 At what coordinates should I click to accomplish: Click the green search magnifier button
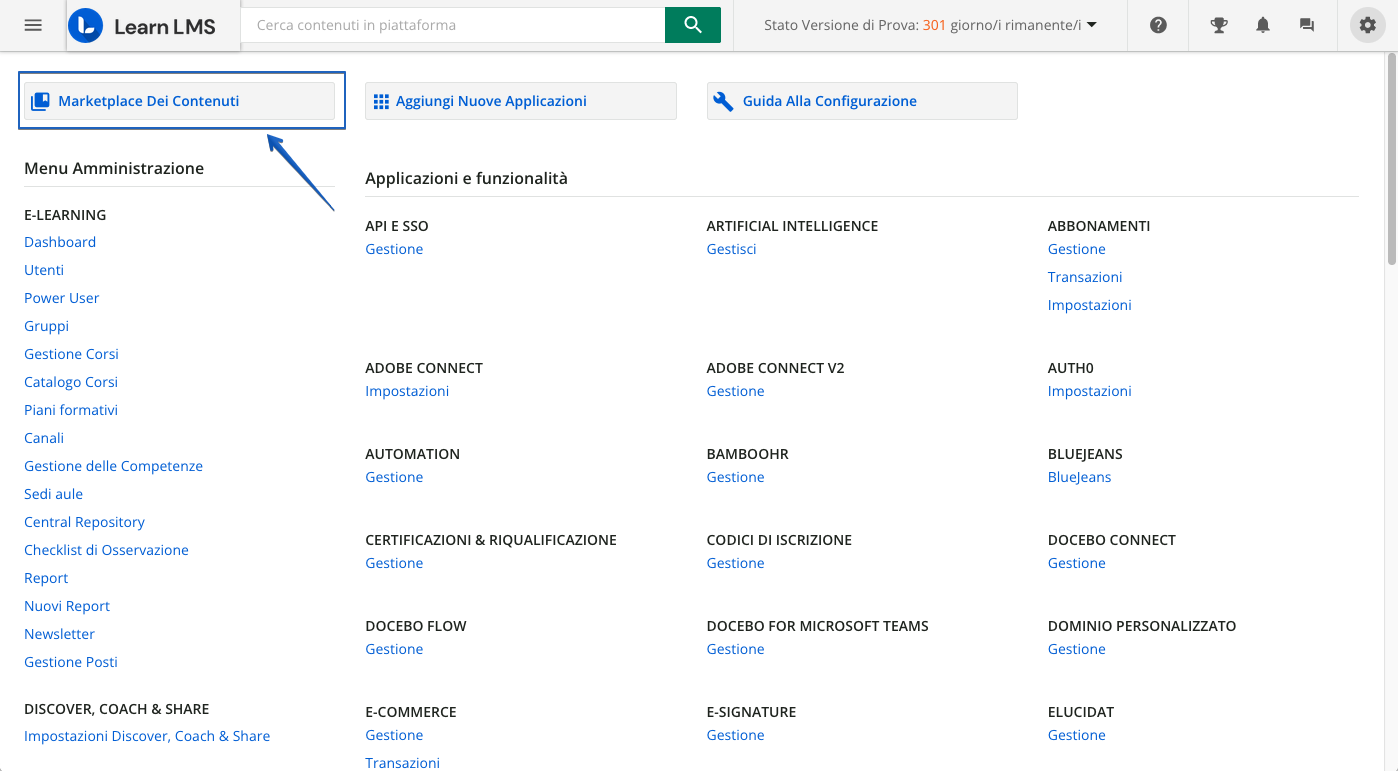tap(693, 25)
